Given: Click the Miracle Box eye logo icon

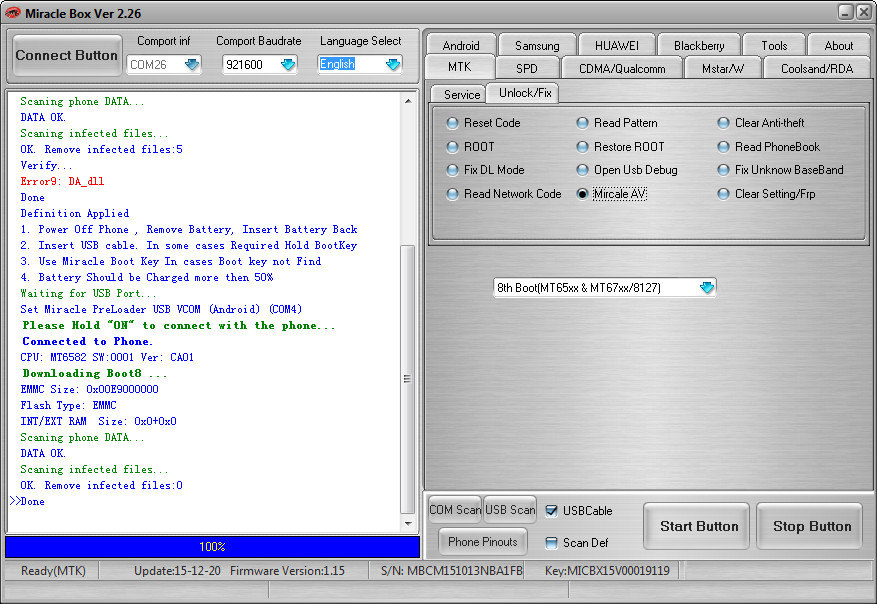Looking at the screenshot, I should coord(12,13).
